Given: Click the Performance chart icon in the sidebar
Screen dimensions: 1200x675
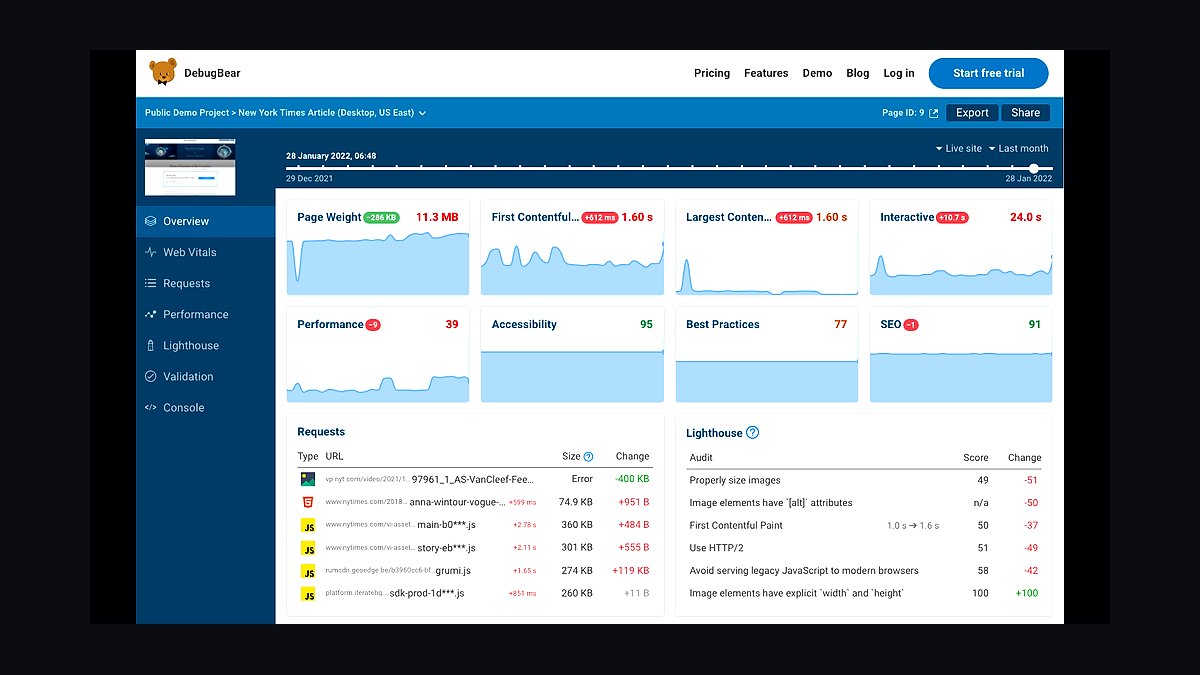Looking at the screenshot, I should pos(151,314).
